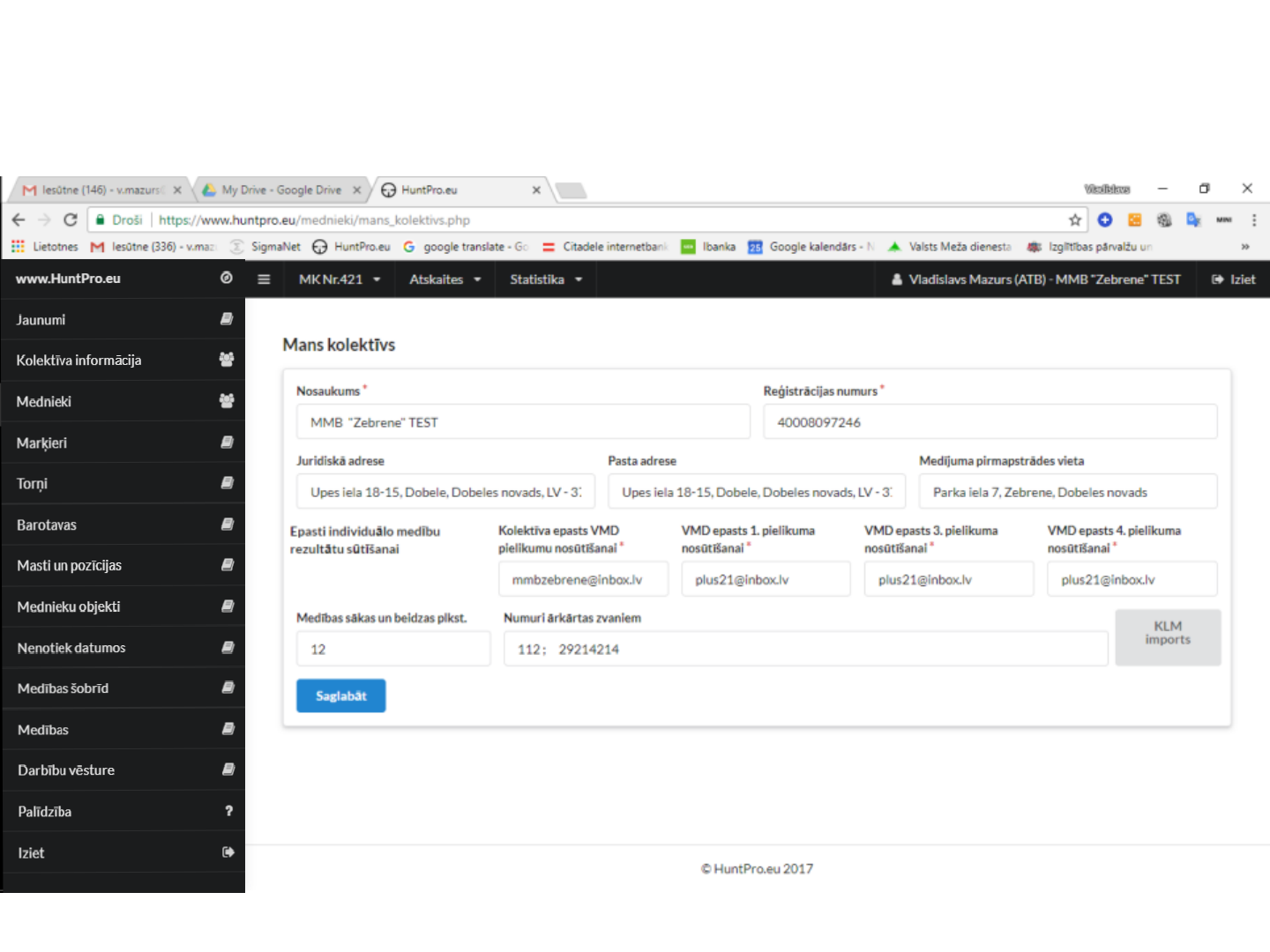Click the mmbzebrene@inbox.lv email field
This screenshot has width=1270, height=952.
[583, 579]
